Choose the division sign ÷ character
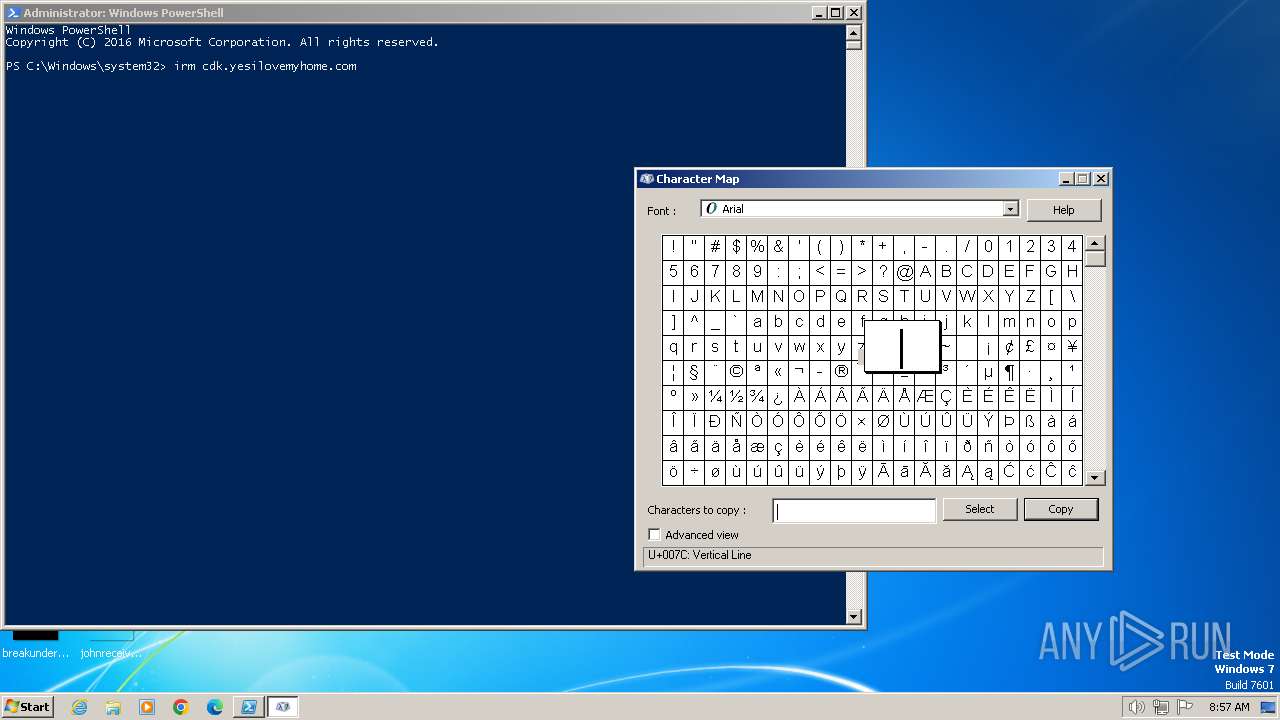 pyautogui.click(x=694, y=472)
